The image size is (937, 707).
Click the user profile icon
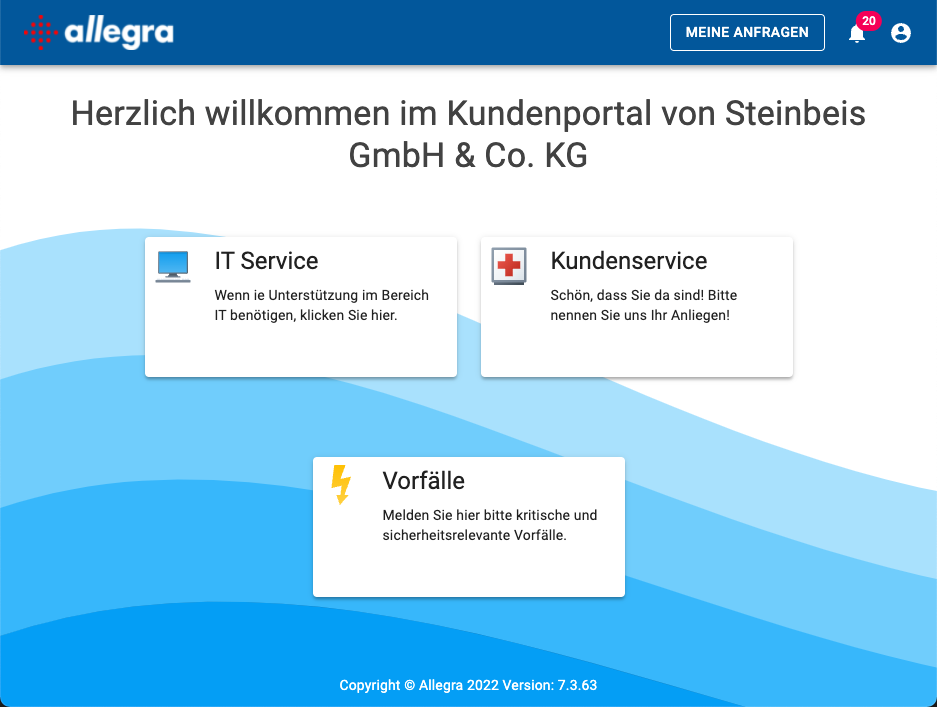[x=900, y=32]
